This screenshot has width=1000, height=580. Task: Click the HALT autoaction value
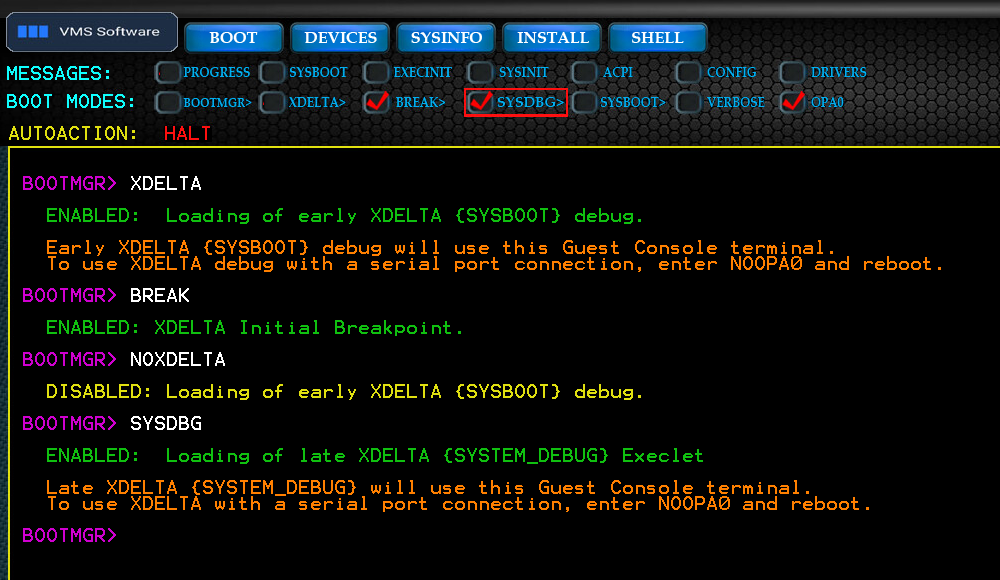point(187,133)
